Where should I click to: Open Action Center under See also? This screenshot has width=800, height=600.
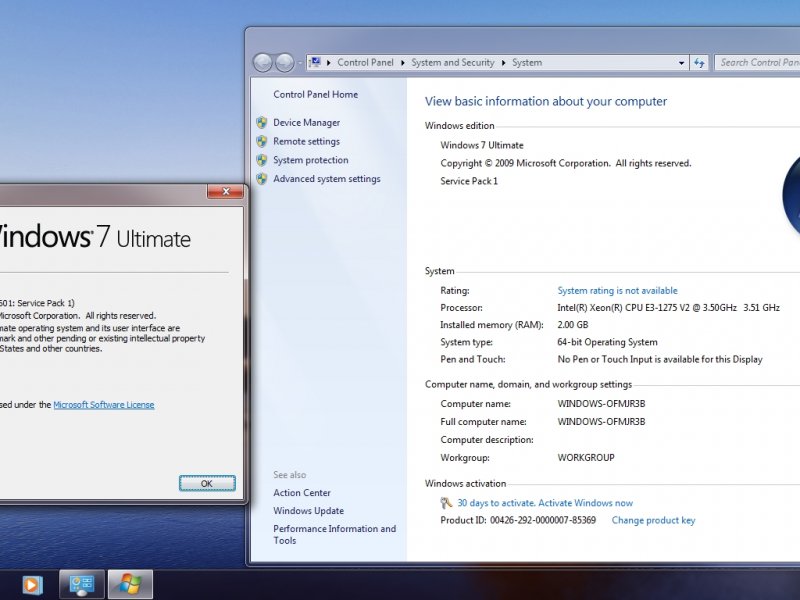click(x=302, y=493)
